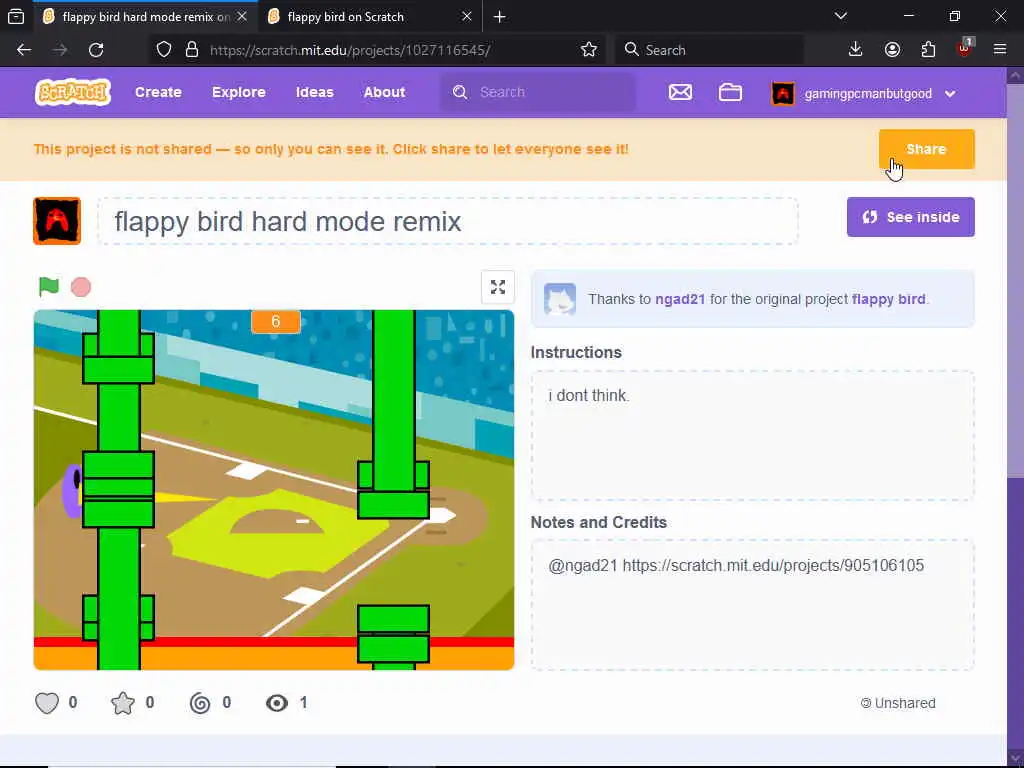Click the views eye icon

(277, 703)
